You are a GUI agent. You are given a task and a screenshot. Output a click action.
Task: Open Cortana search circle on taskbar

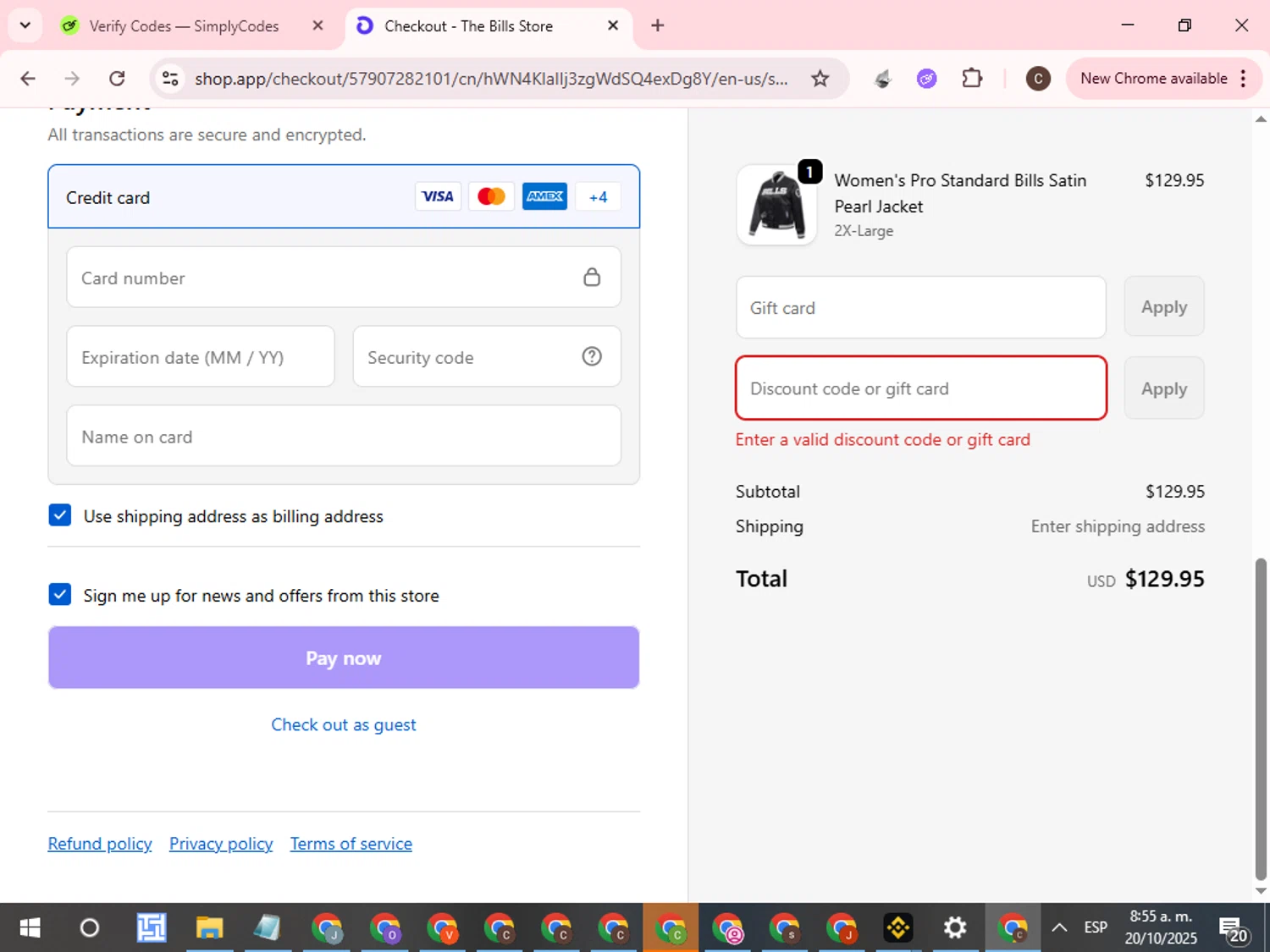coord(89,928)
